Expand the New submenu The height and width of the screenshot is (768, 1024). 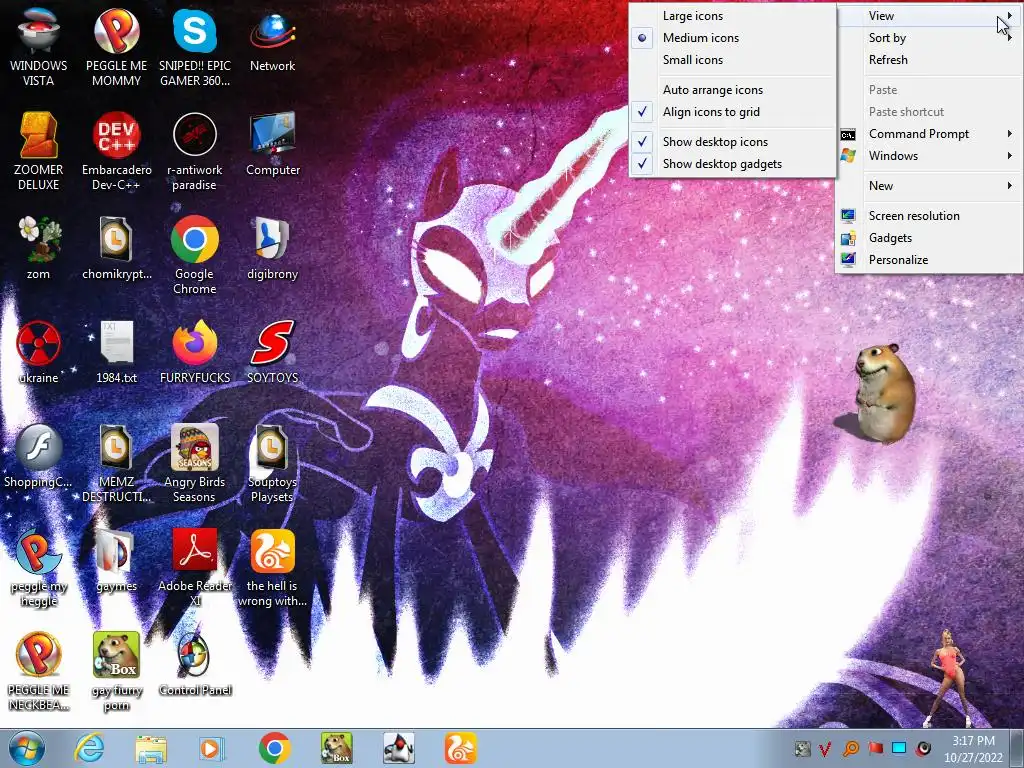[x=929, y=186]
